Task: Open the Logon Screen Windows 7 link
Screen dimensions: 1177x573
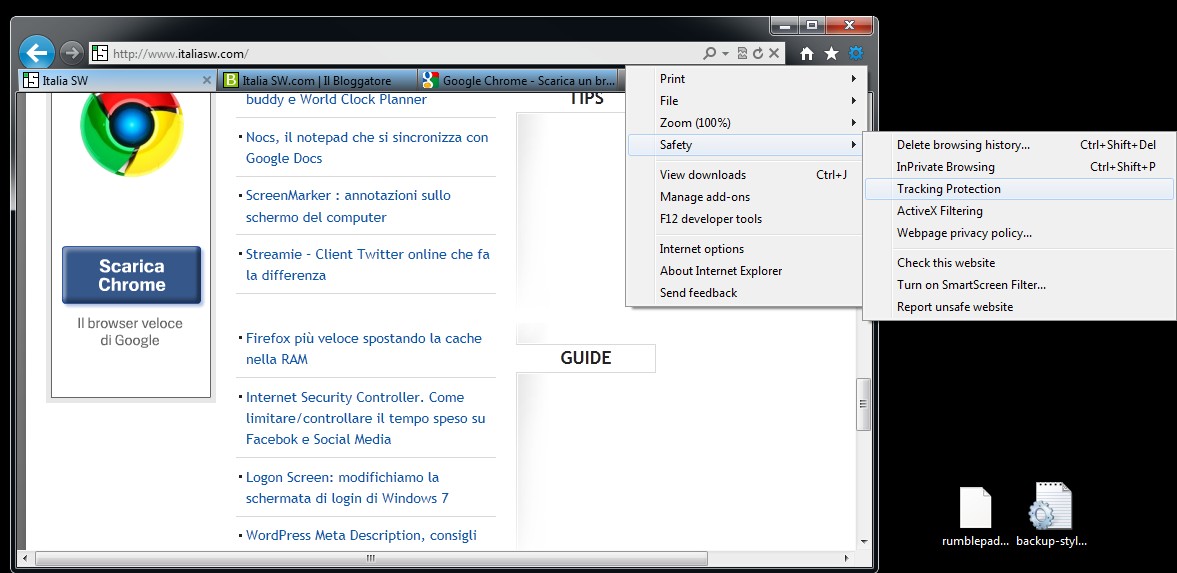Action: (347, 487)
